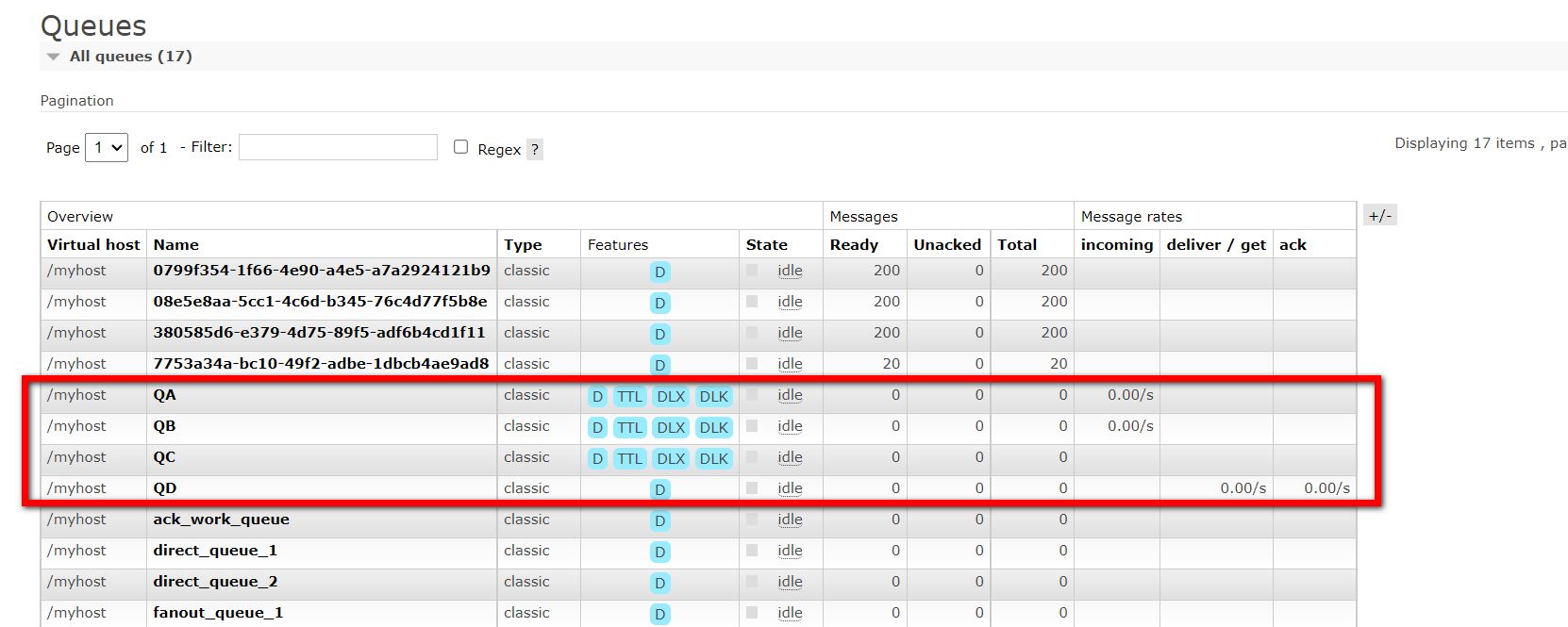This screenshot has height=627, width=1568.
Task: Click the DLX badge in the QA row
Action: (x=671, y=397)
